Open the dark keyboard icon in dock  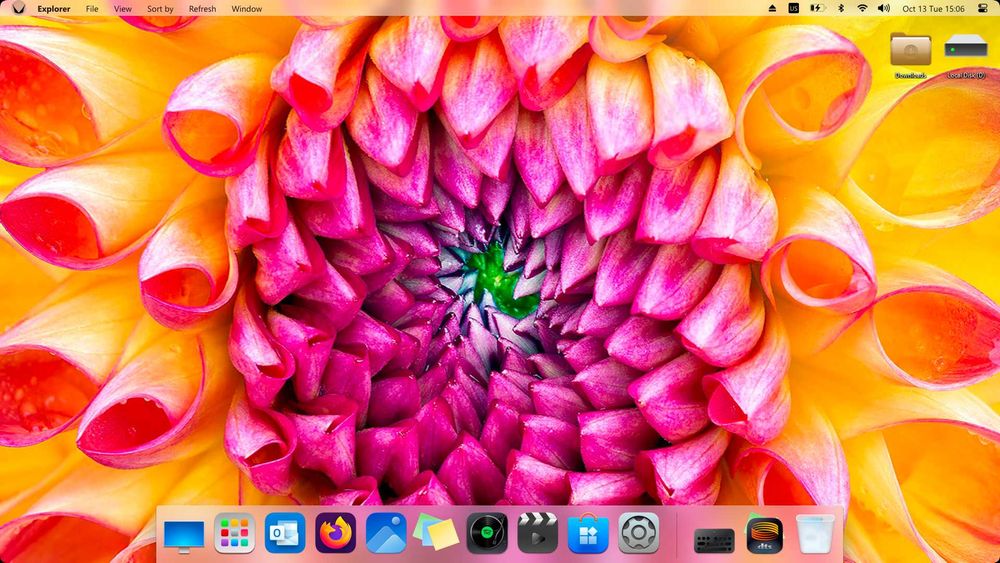click(x=714, y=541)
